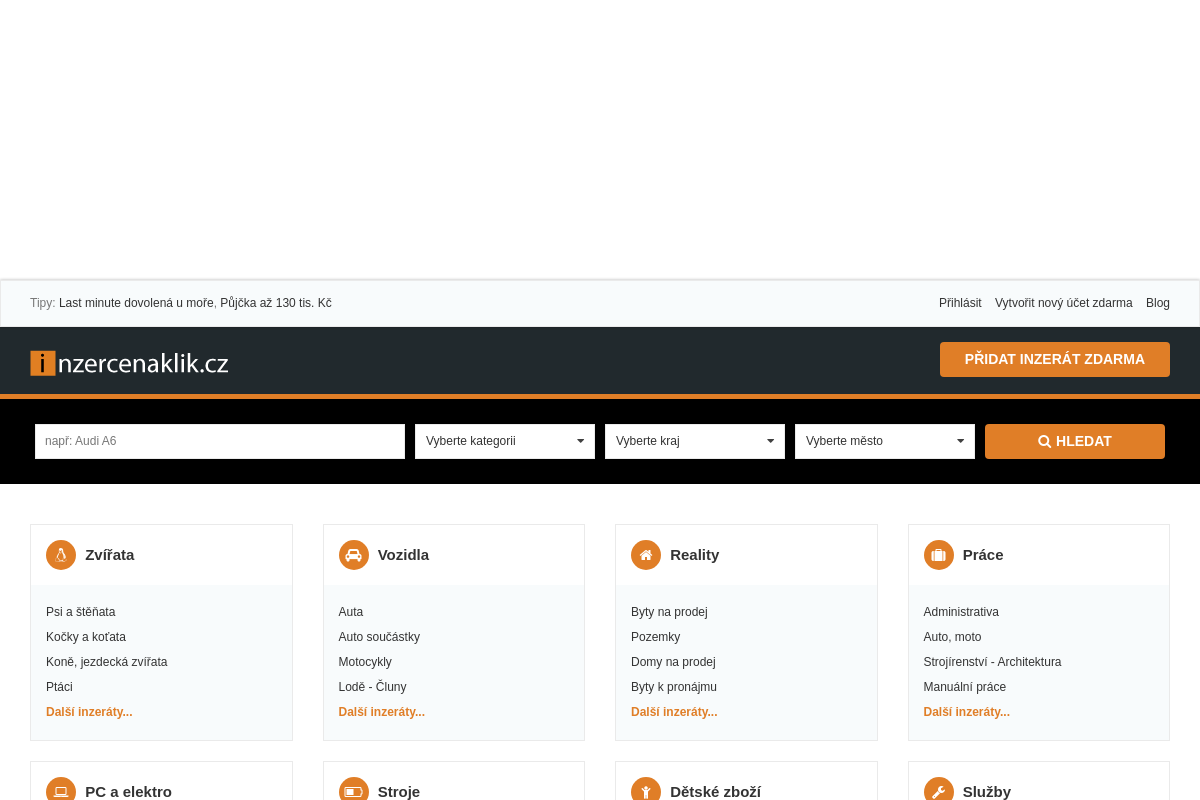Select Kočky a koťata subcategory
This screenshot has height=800, width=1200.
pyautogui.click(x=86, y=637)
